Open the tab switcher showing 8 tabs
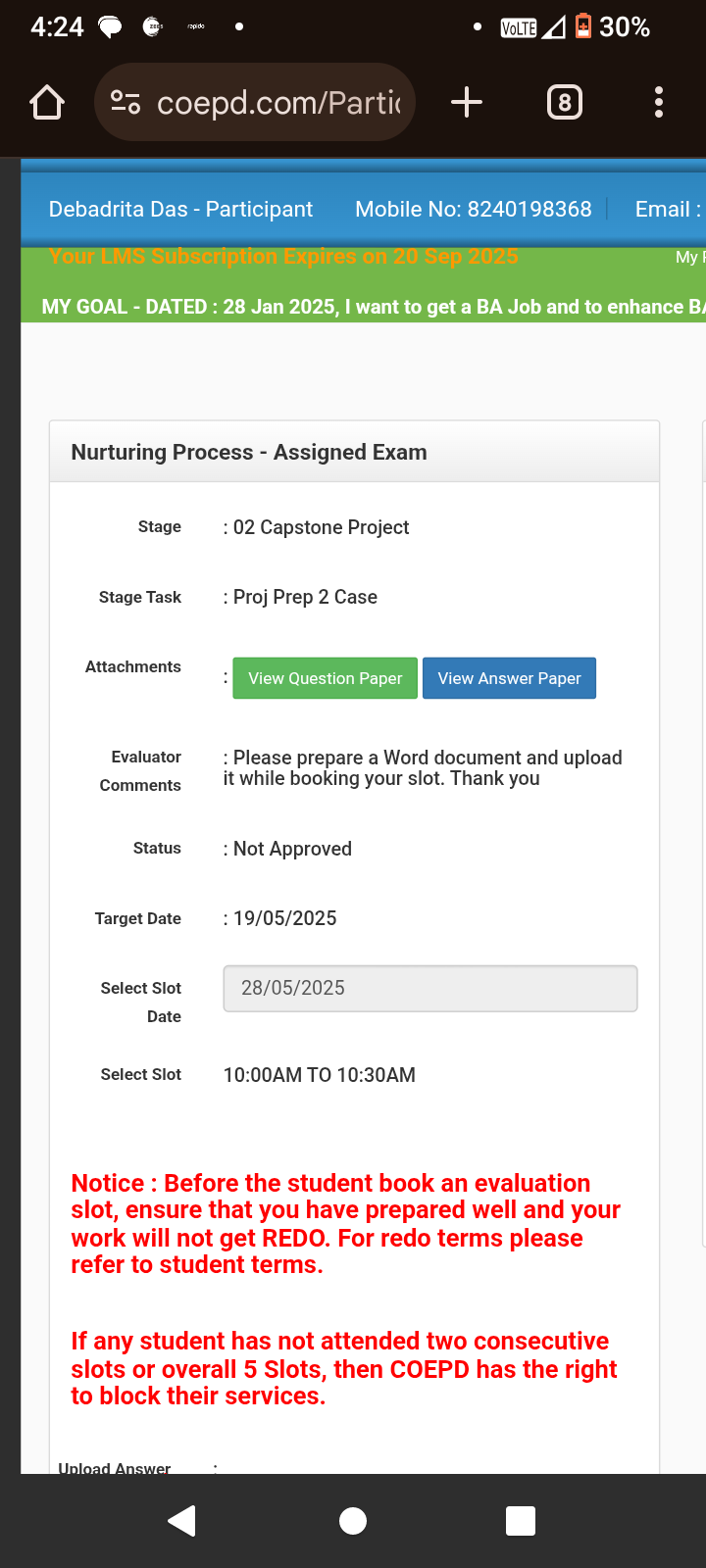The image size is (706, 1568). coord(564,102)
